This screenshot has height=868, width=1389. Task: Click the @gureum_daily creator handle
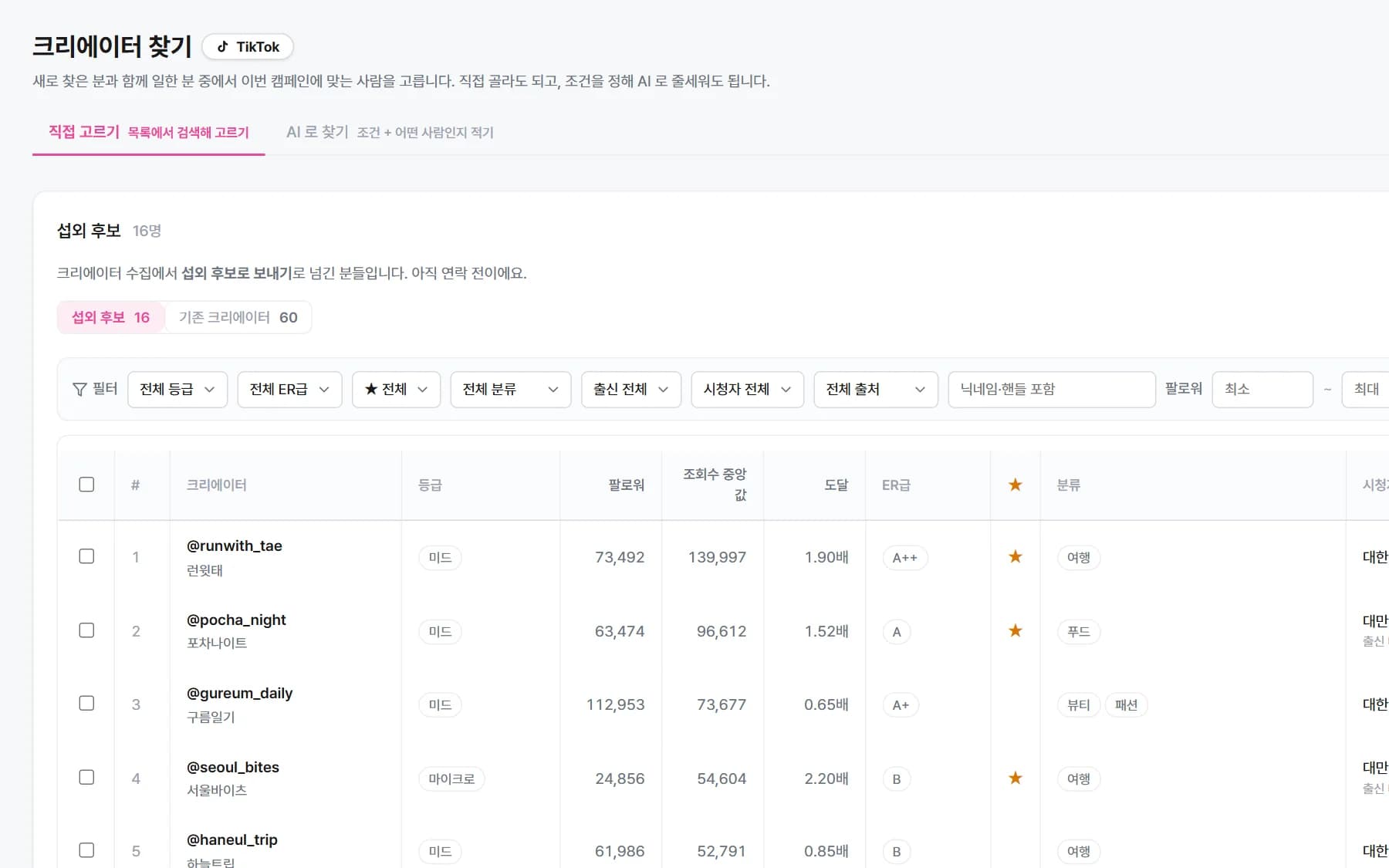click(x=240, y=693)
